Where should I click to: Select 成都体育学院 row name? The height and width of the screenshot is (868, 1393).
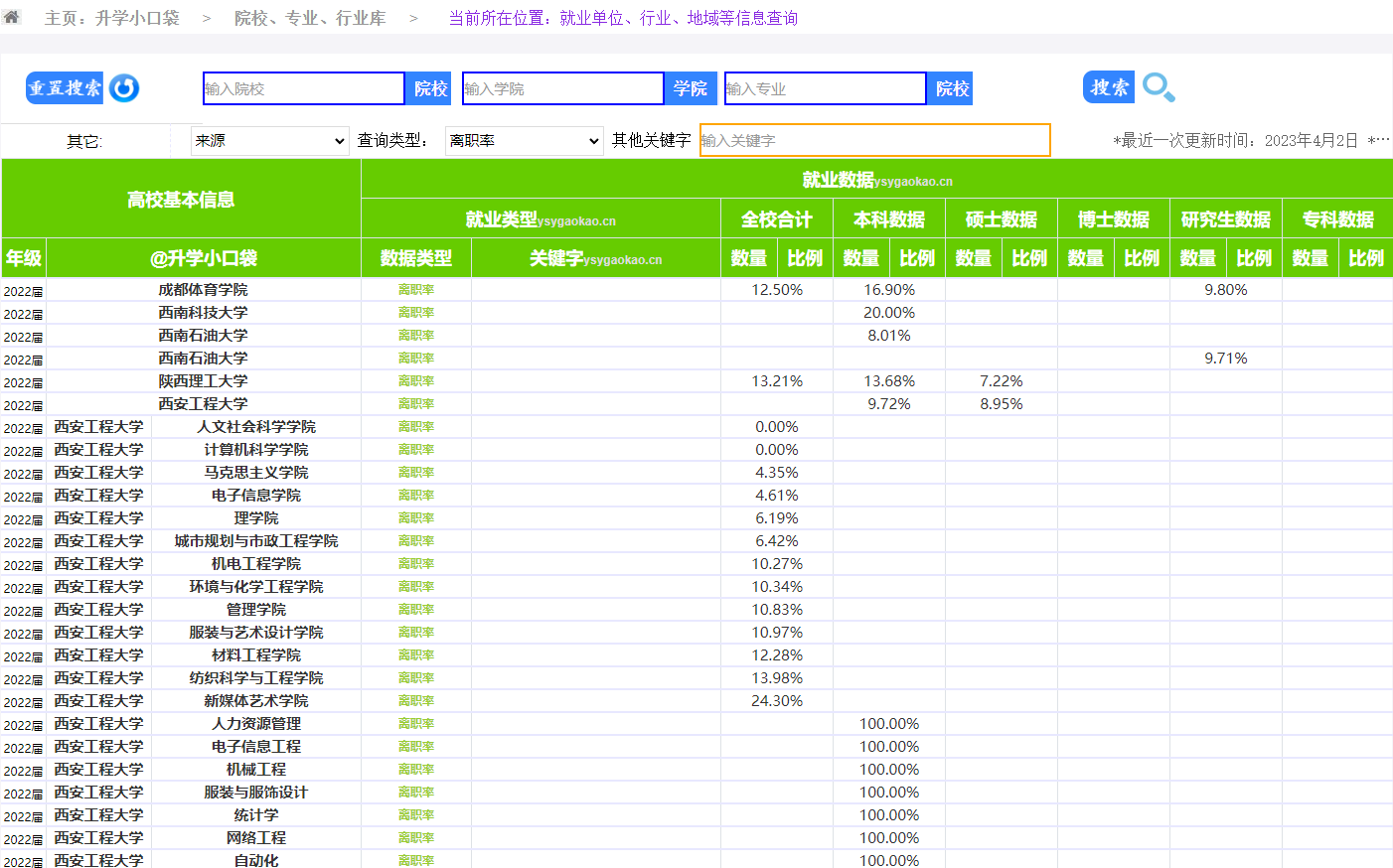tap(203, 290)
